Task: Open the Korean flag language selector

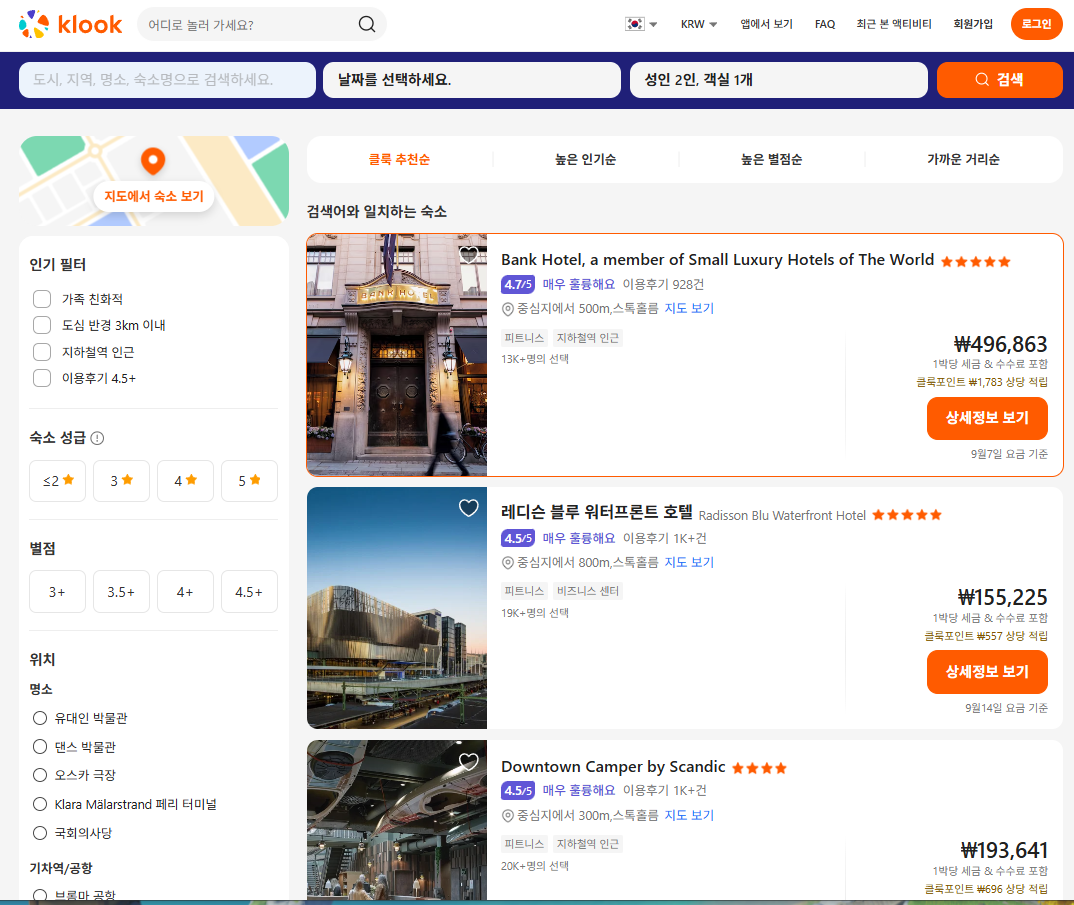Action: (x=641, y=24)
